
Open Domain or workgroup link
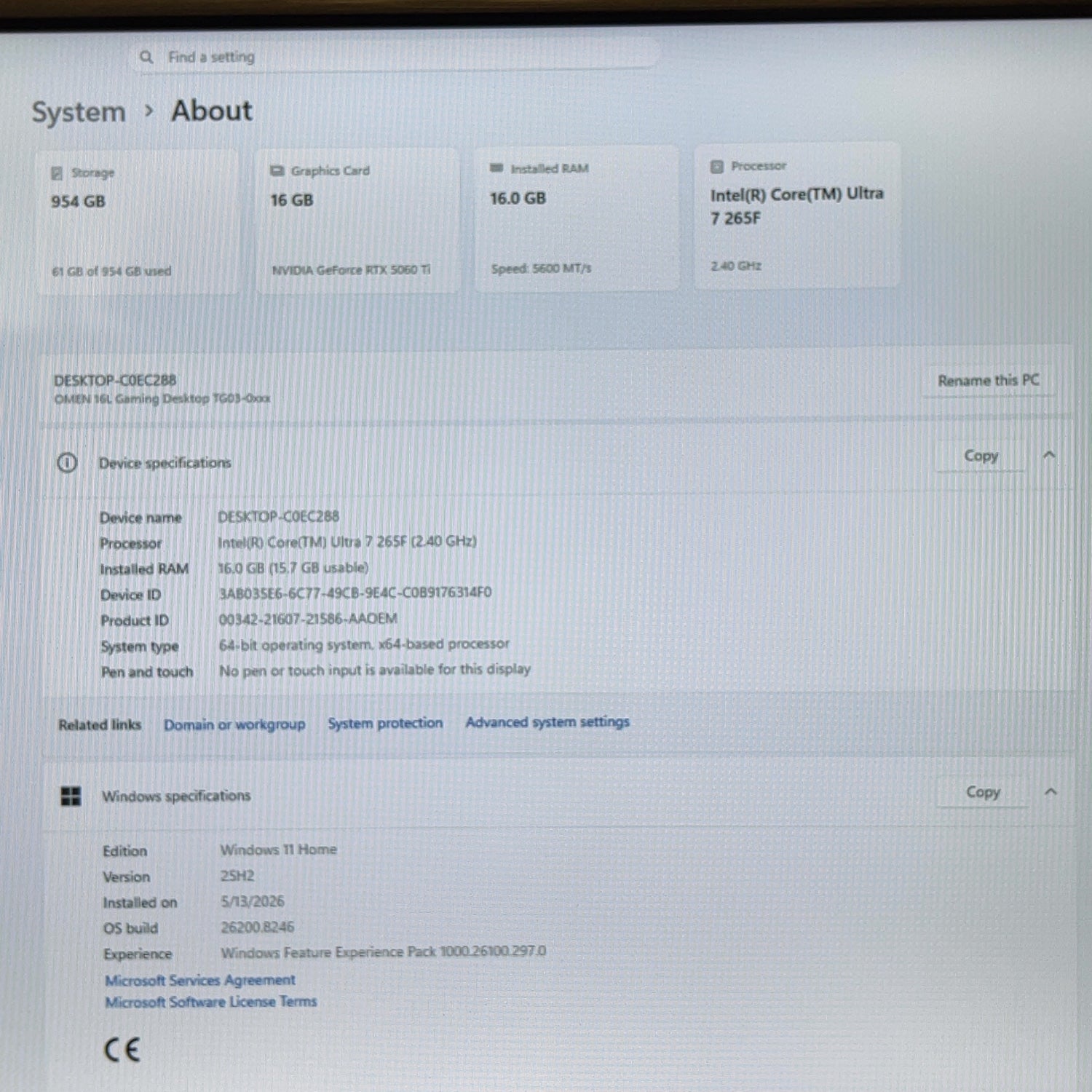click(234, 725)
